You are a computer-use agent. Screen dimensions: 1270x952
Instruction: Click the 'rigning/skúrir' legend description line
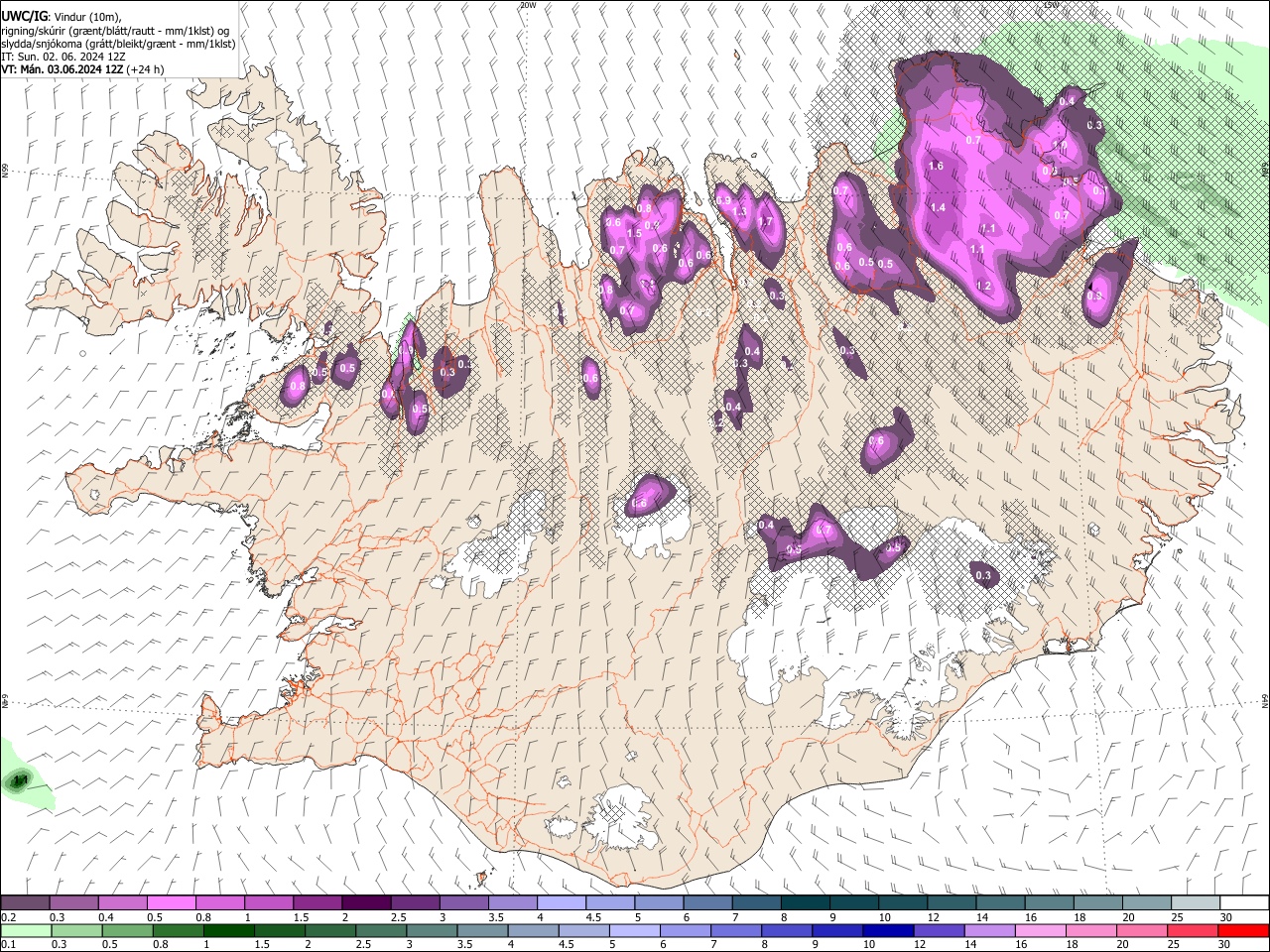point(115,30)
